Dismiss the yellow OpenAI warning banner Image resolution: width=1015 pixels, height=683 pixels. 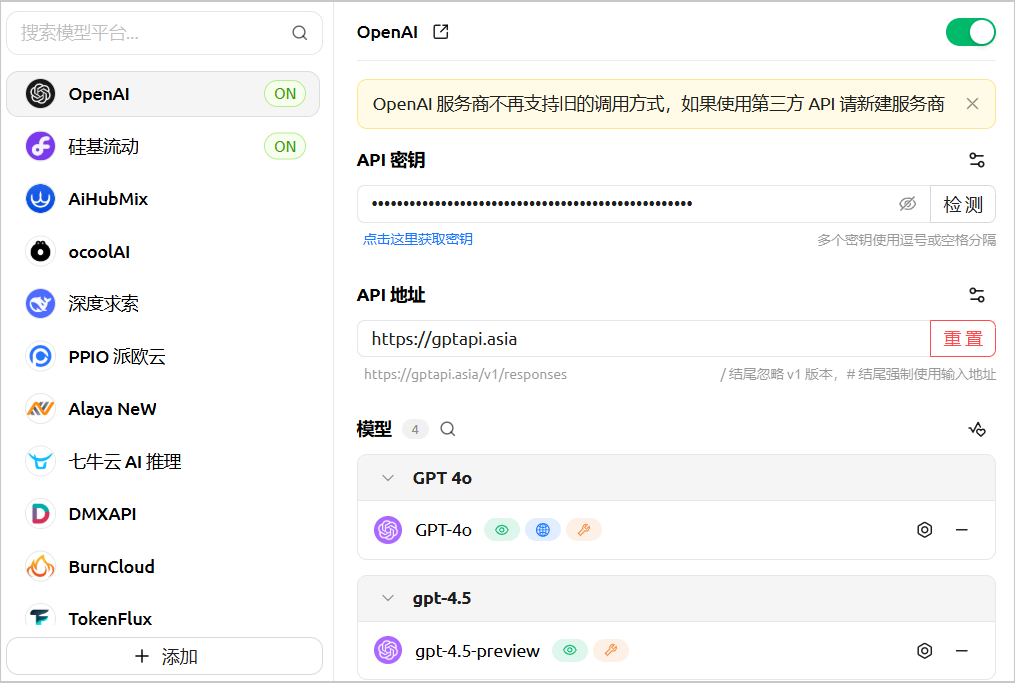972,104
